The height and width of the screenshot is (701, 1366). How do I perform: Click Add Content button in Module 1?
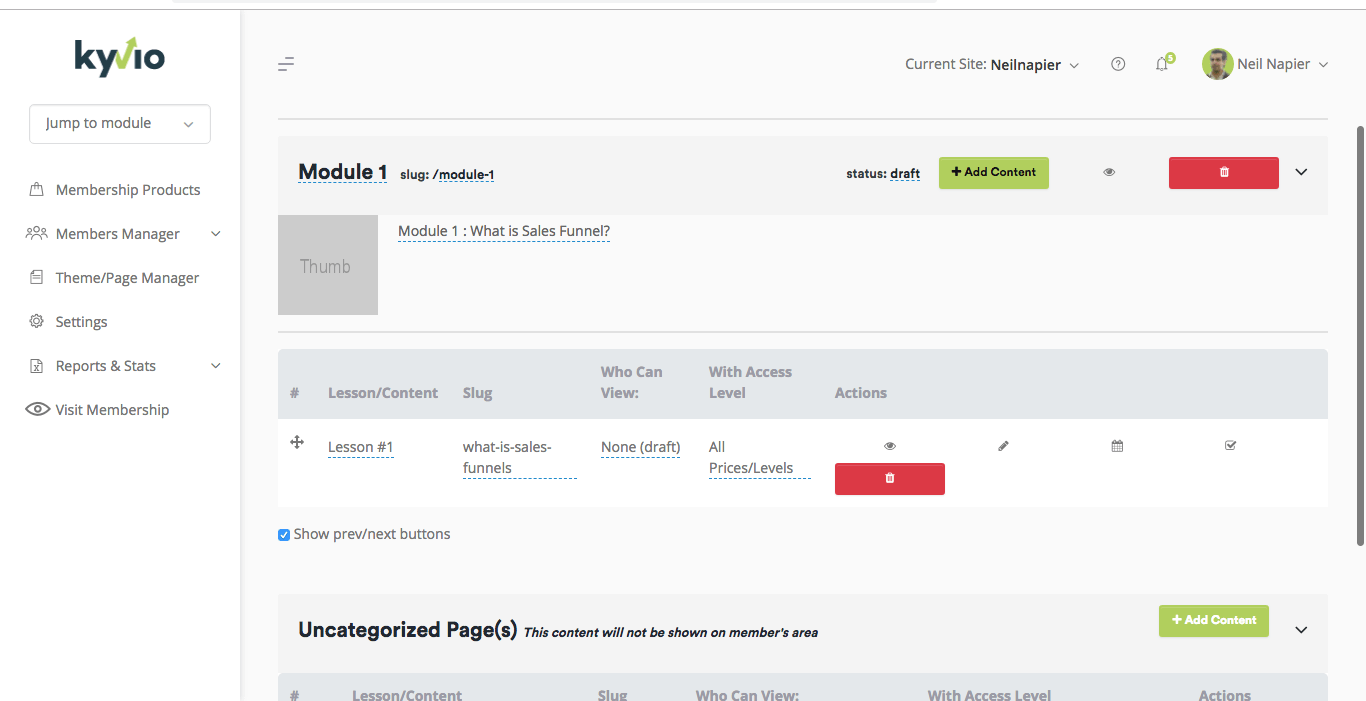click(994, 172)
